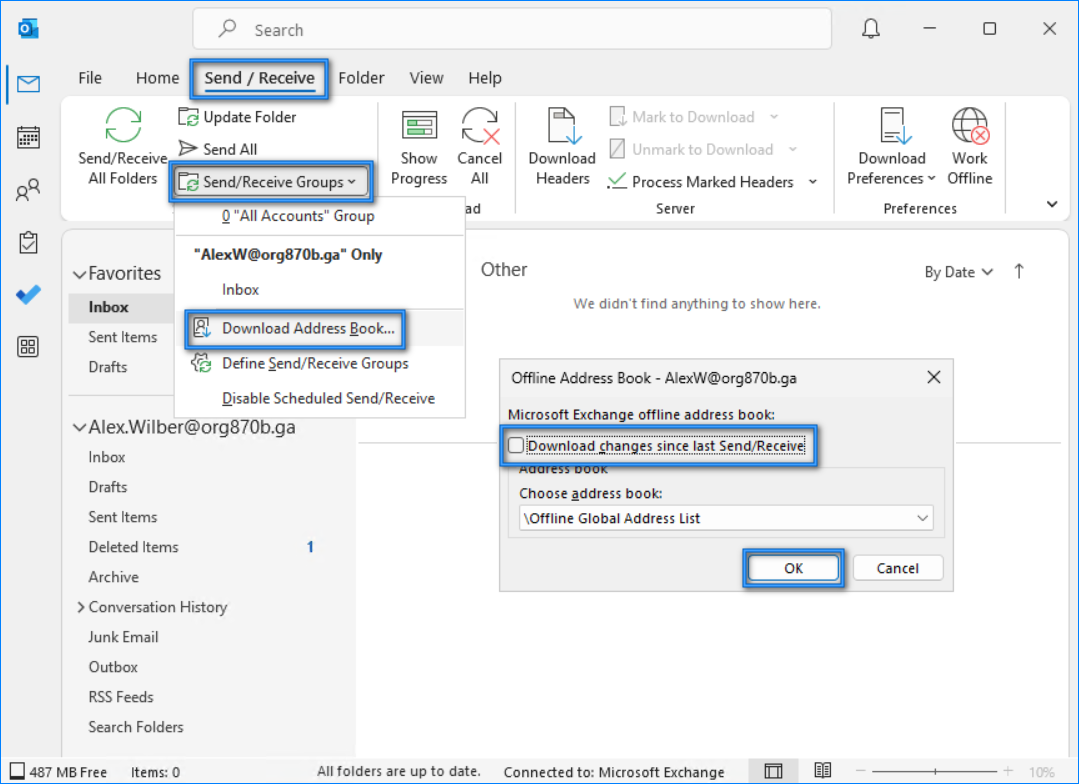This screenshot has height=784, width=1079.
Task: Open the Deleted Items folder
Action: [x=133, y=547]
